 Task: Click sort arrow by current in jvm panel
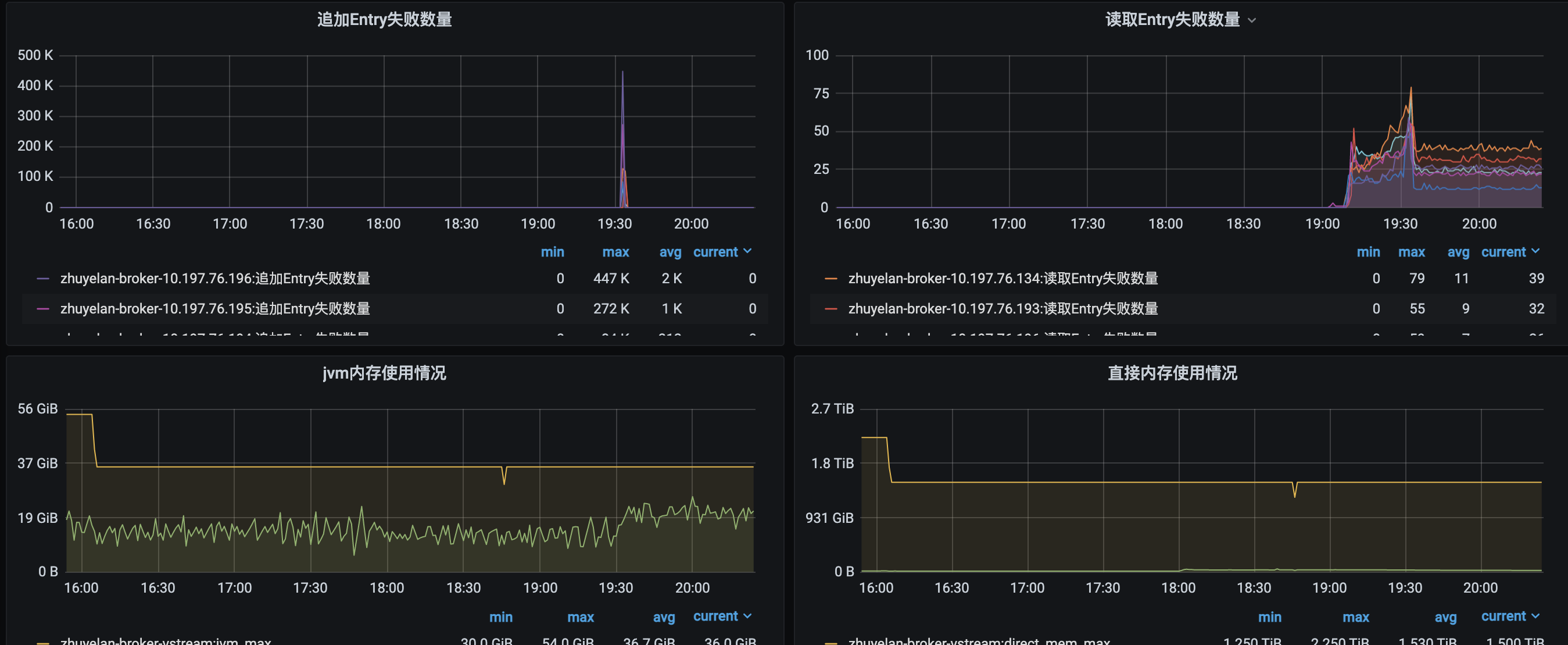747,616
